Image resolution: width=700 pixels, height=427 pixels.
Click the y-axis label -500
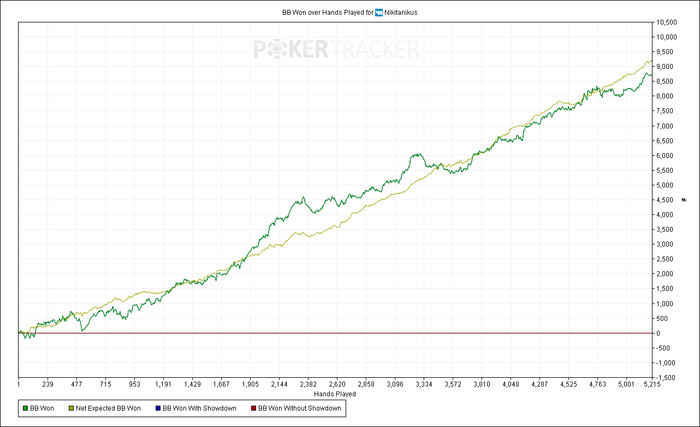[x=663, y=348]
